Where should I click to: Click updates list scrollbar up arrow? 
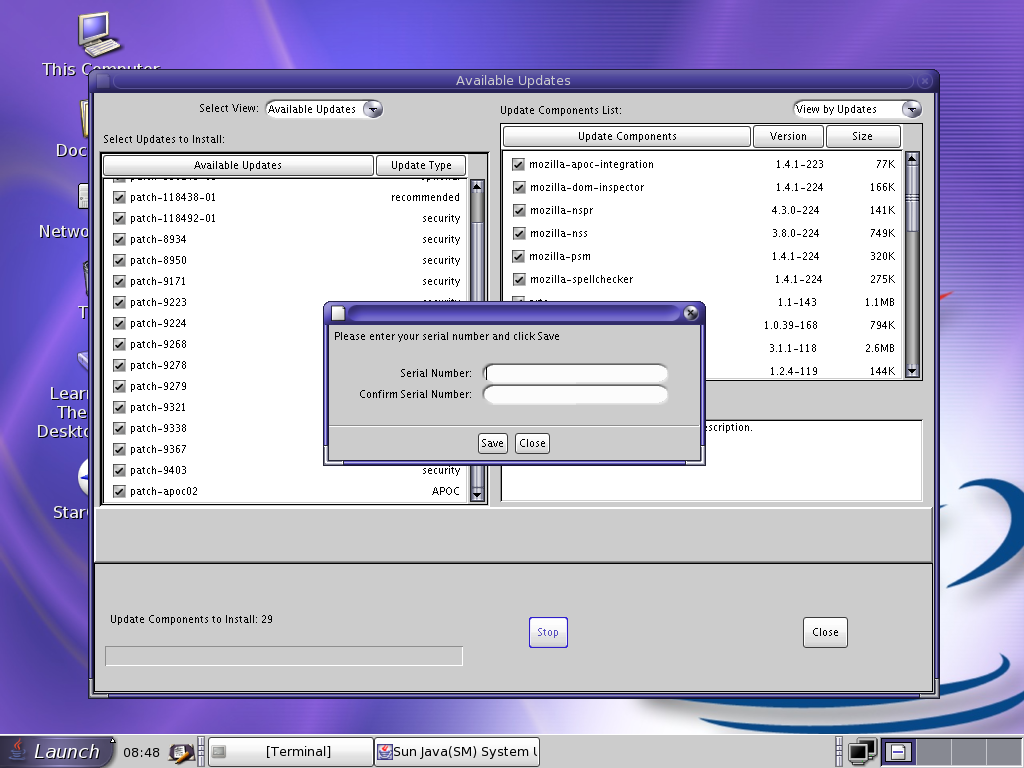pos(477,187)
